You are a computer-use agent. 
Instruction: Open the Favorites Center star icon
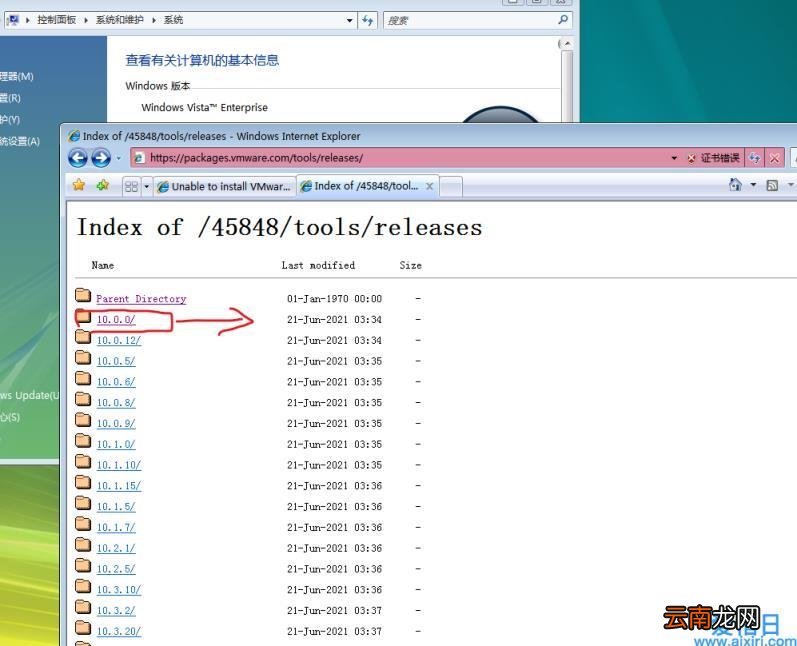click(79, 185)
